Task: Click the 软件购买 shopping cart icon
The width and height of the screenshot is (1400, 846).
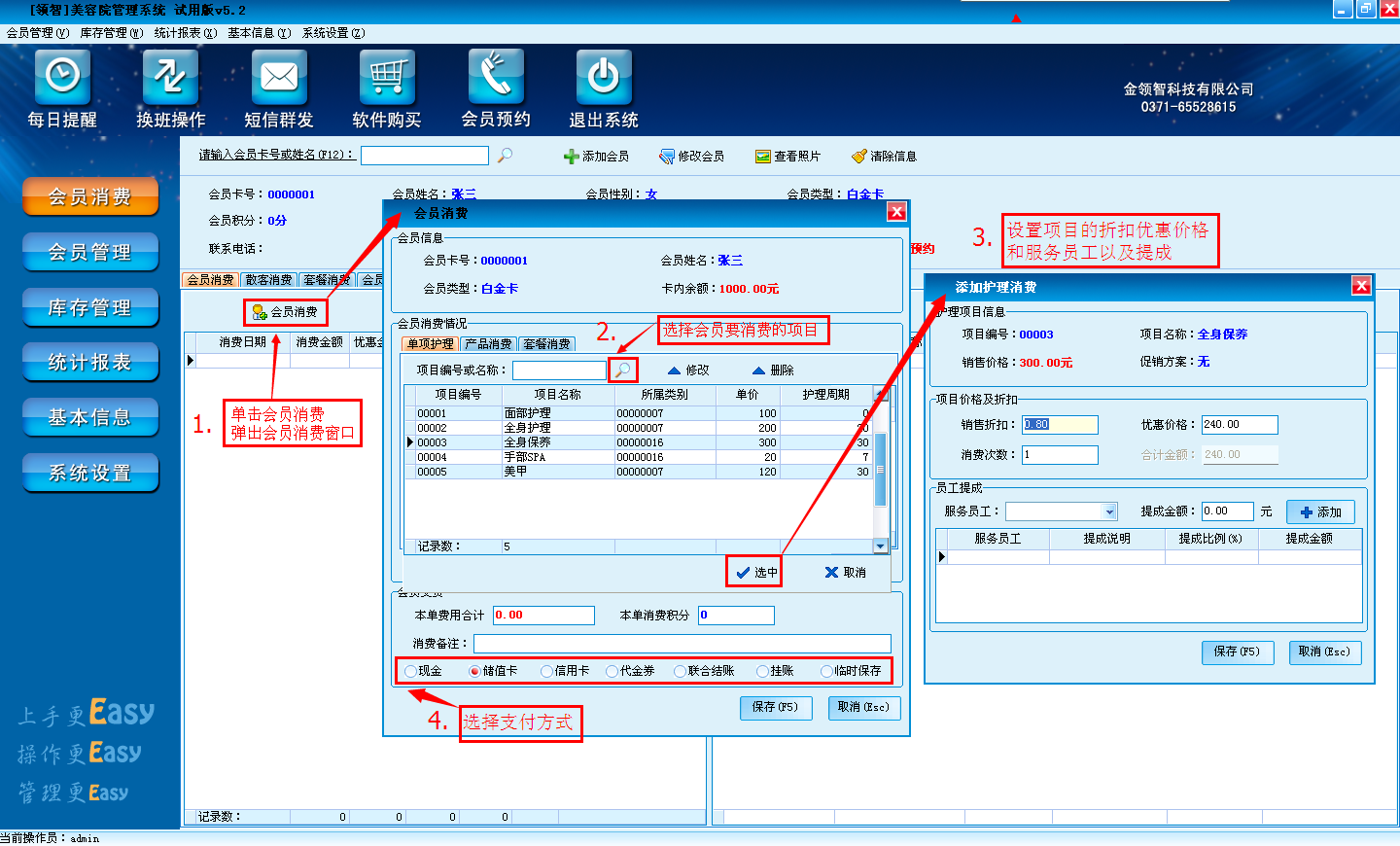Action: tap(387, 78)
